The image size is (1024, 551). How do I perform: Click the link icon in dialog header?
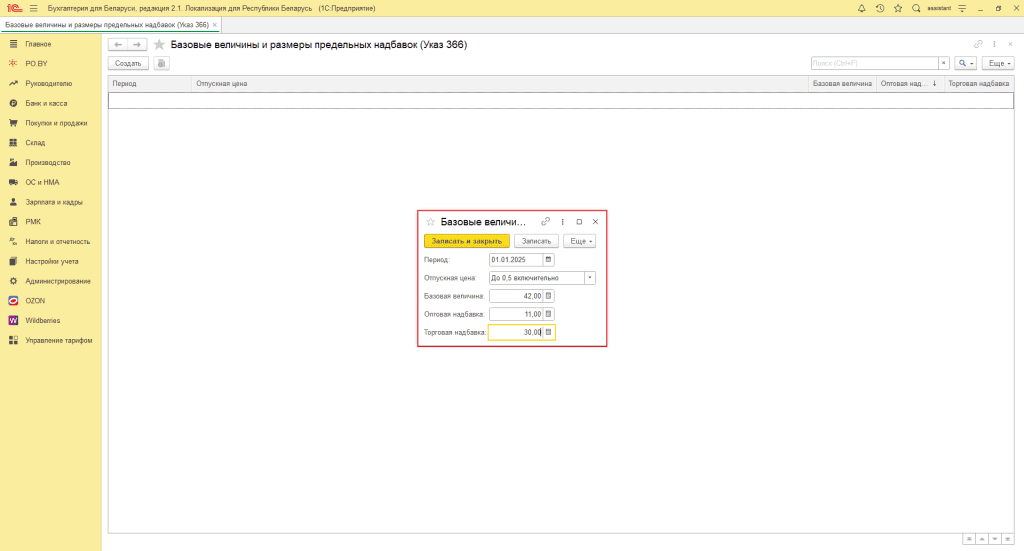point(545,221)
